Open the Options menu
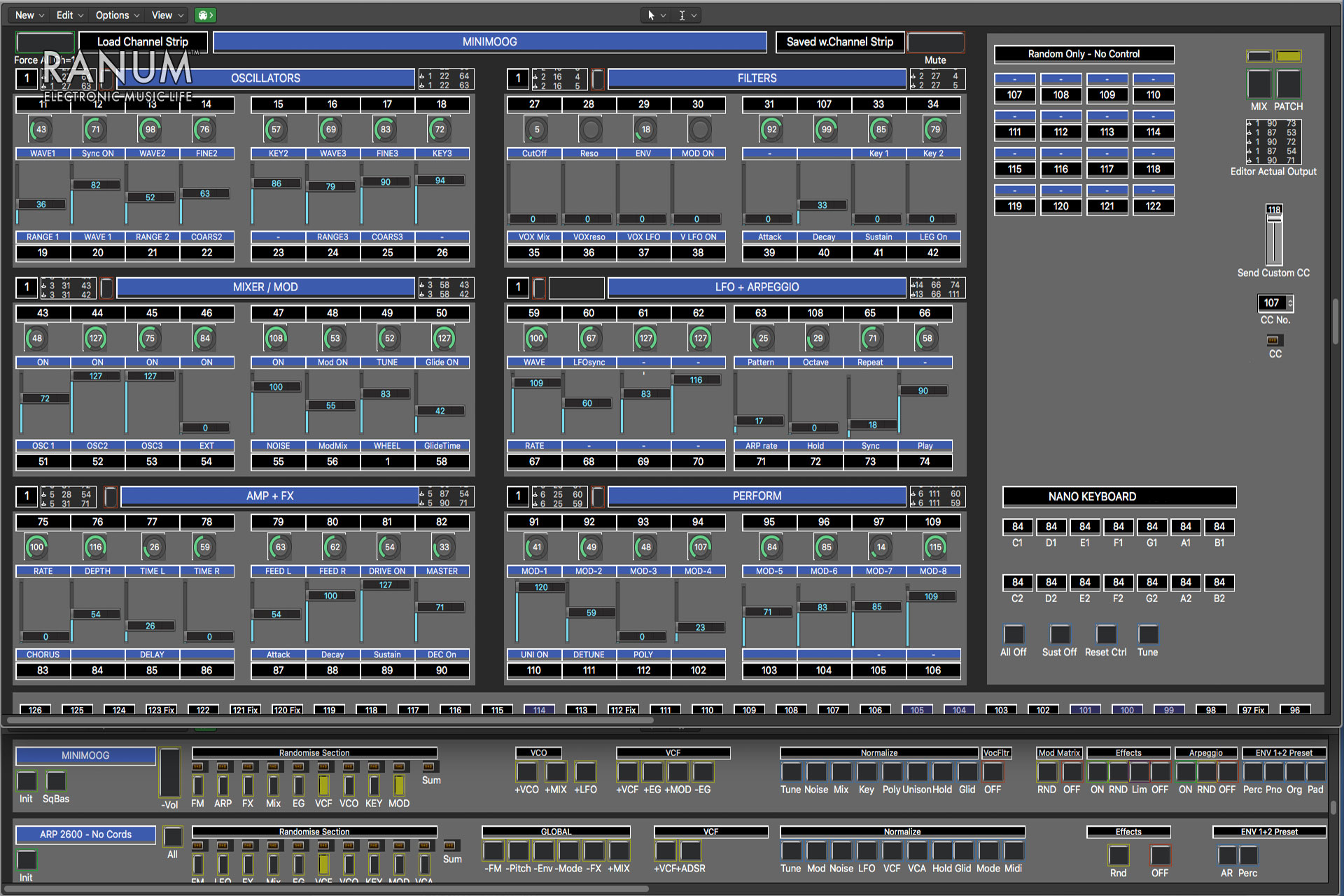 pyautogui.click(x=117, y=15)
